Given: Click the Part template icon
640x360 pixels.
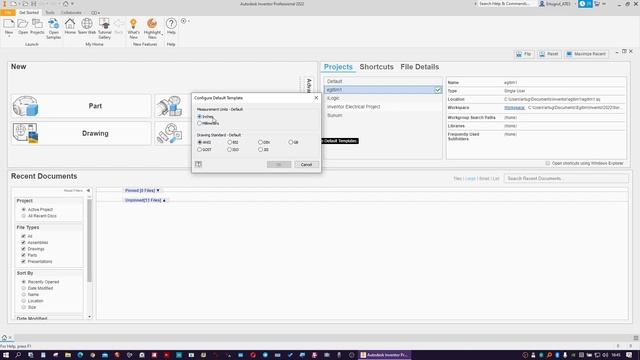Looking at the screenshot, I should [x=25, y=106].
